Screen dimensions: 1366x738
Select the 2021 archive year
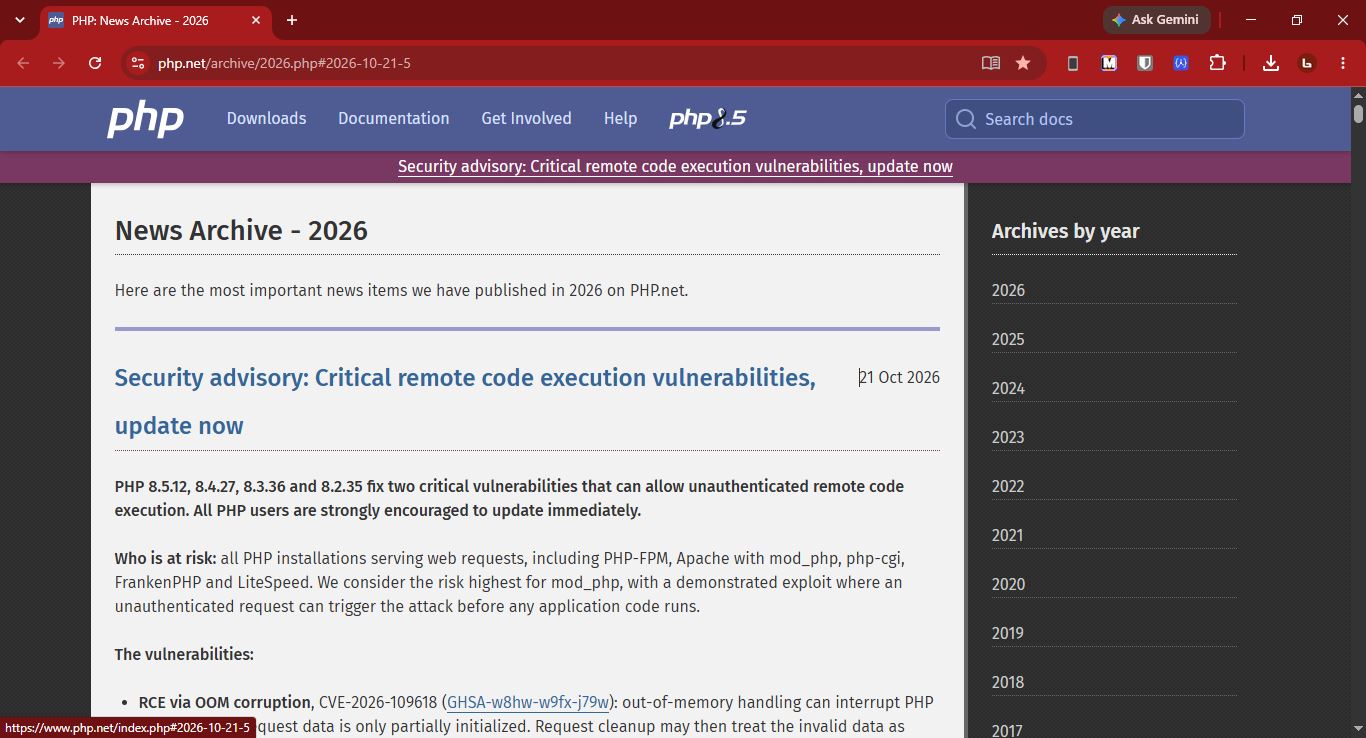1008,535
